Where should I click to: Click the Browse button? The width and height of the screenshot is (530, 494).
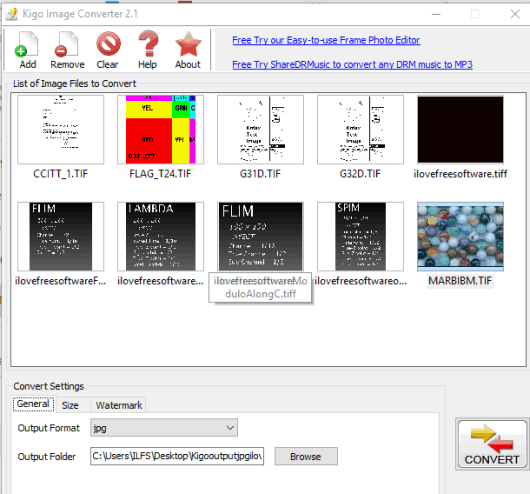point(306,456)
